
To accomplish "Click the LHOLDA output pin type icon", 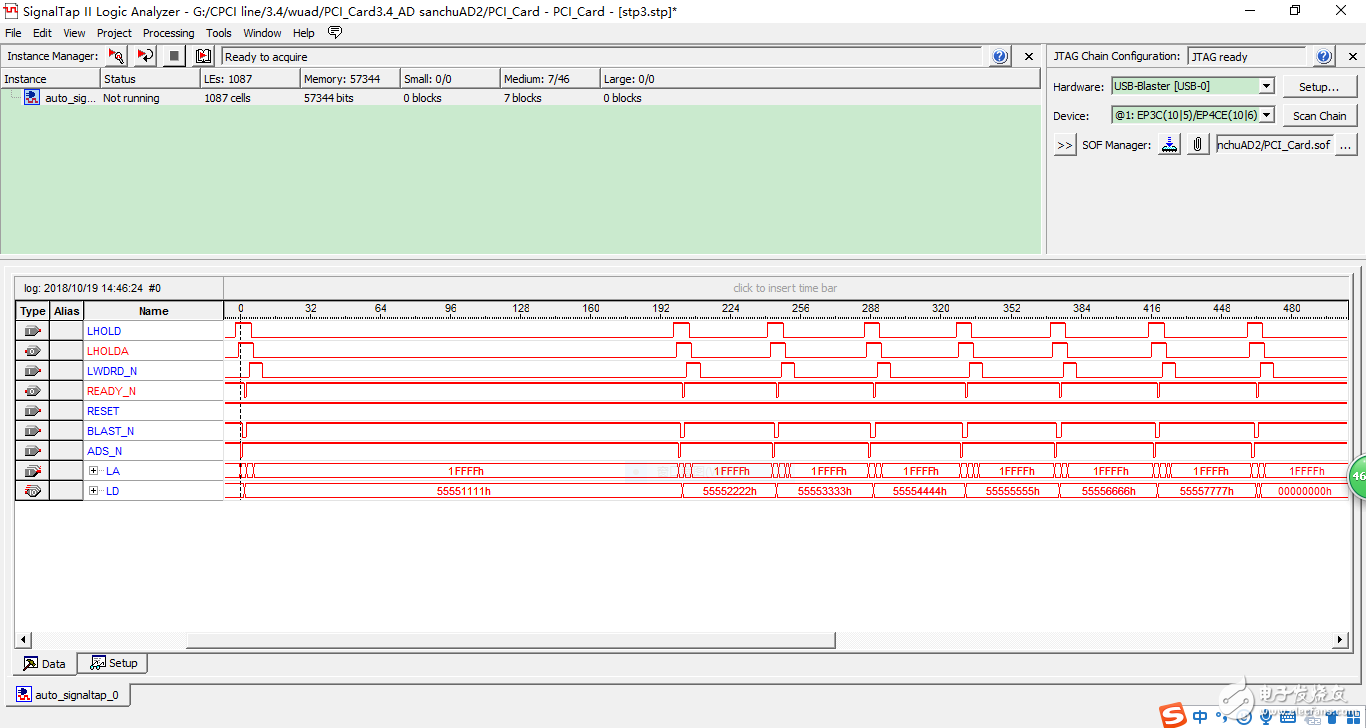I will tap(33, 351).
